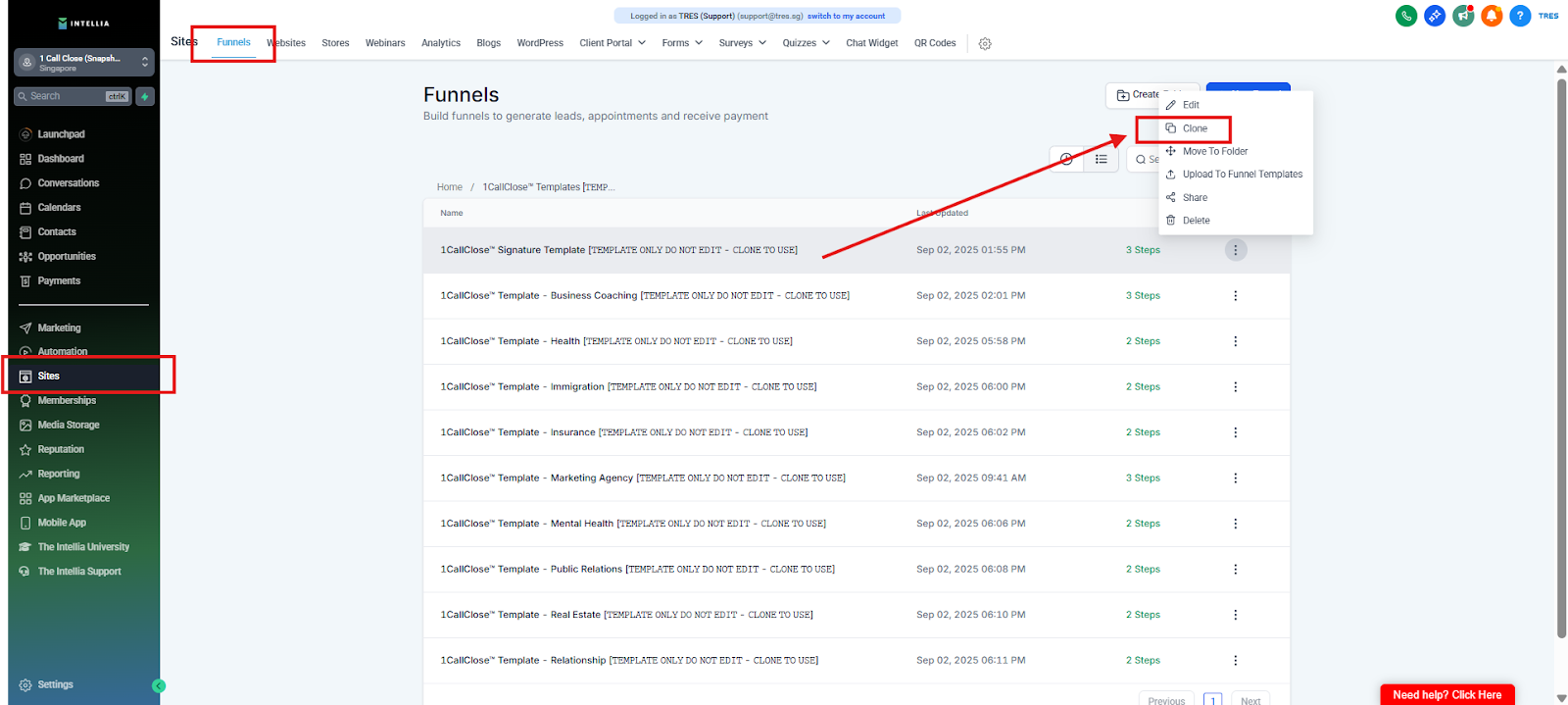Viewport: 1568px width, 705px height.
Task: Open the megaphone announcements icon
Action: click(x=1463, y=16)
